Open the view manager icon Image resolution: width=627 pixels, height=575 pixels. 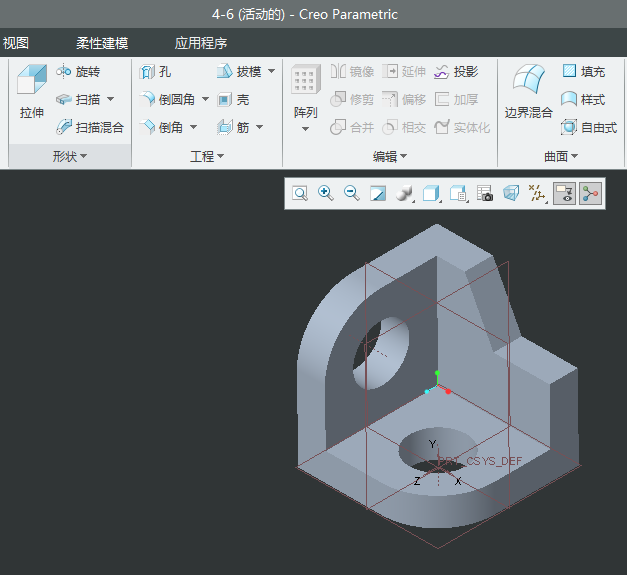click(458, 194)
